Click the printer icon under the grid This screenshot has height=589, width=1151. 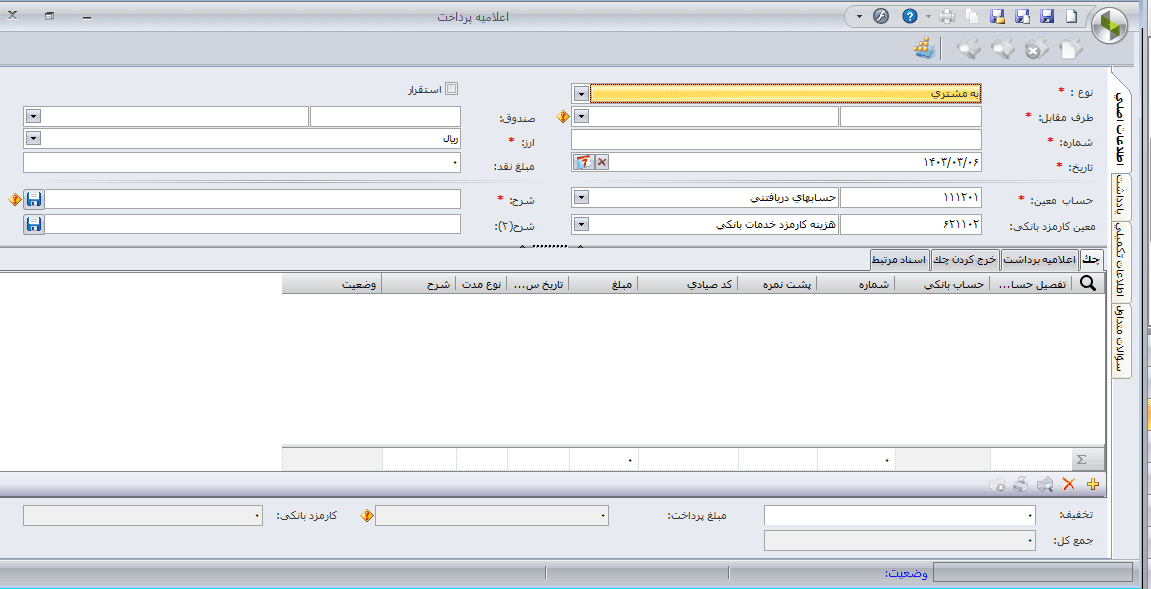1021,484
